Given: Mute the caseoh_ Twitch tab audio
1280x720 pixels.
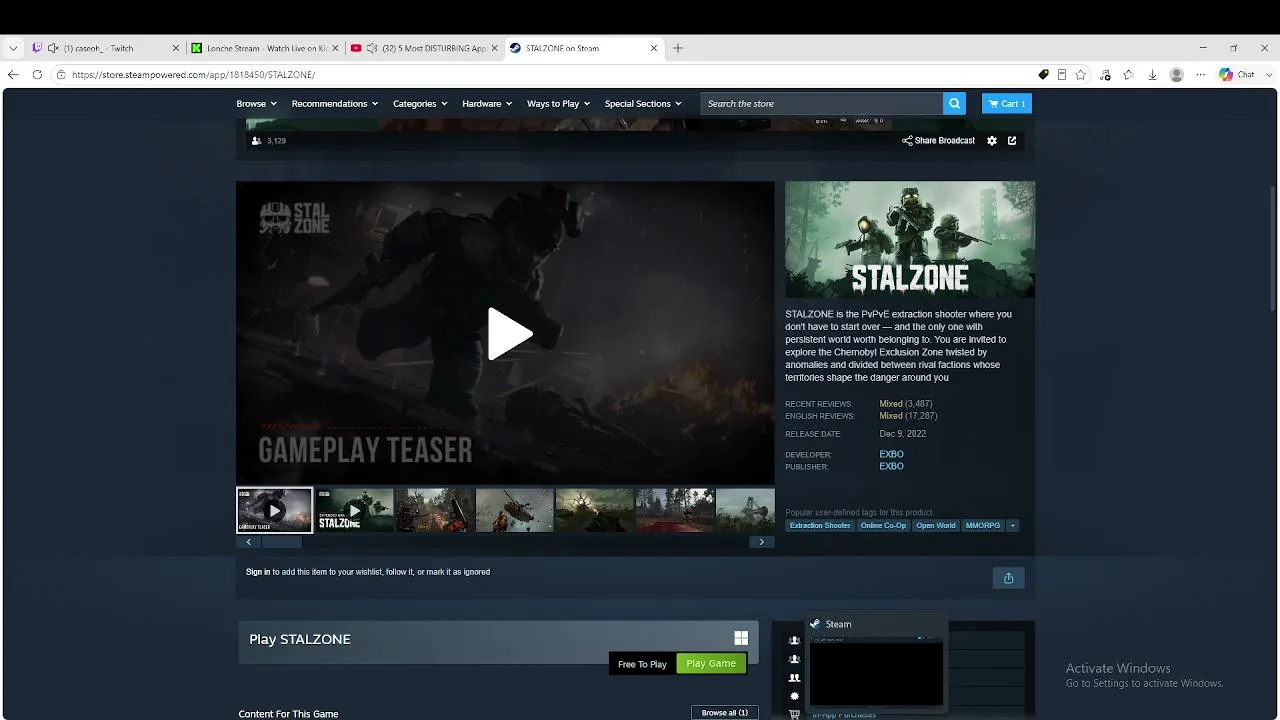Looking at the screenshot, I should [53, 48].
